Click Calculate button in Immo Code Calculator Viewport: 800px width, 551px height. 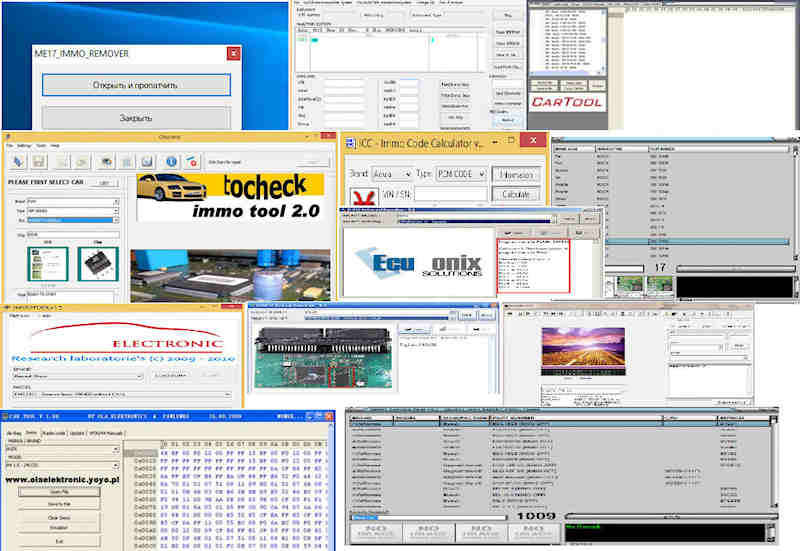click(x=516, y=194)
